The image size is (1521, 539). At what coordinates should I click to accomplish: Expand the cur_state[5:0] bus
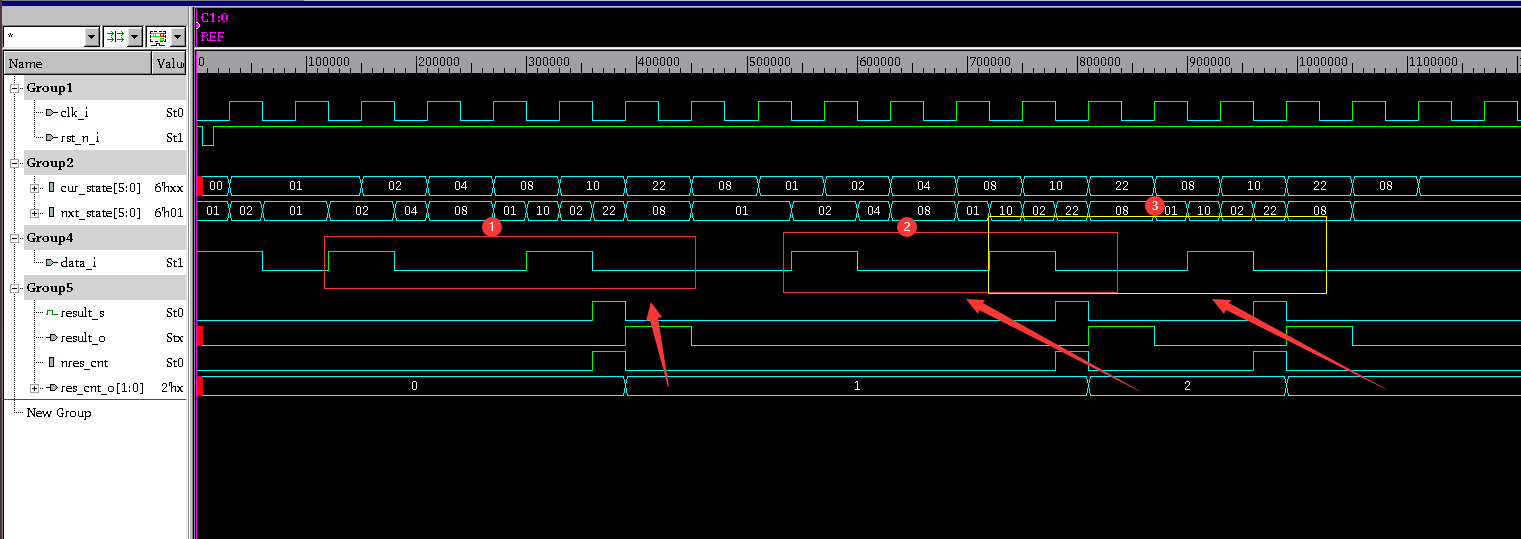coord(35,188)
